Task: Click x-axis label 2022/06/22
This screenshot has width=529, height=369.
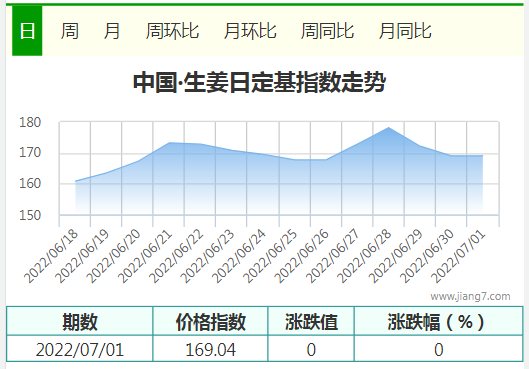Action: (177, 257)
